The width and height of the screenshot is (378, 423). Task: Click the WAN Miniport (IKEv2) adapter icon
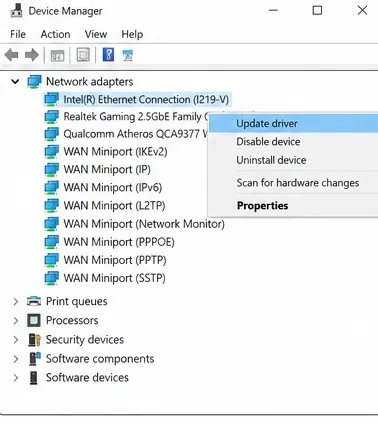point(52,152)
